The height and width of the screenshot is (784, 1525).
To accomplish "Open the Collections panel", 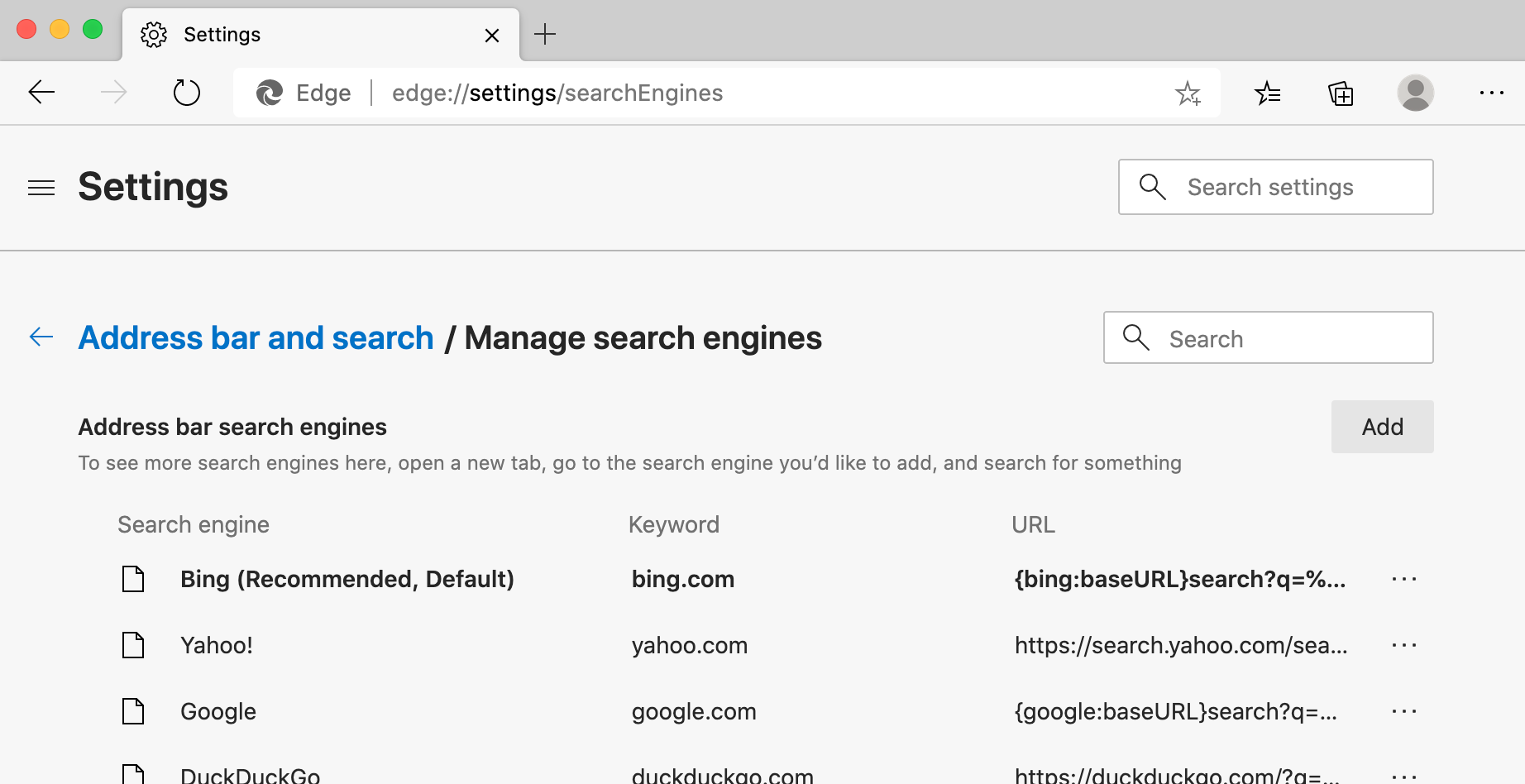I will (1341, 93).
